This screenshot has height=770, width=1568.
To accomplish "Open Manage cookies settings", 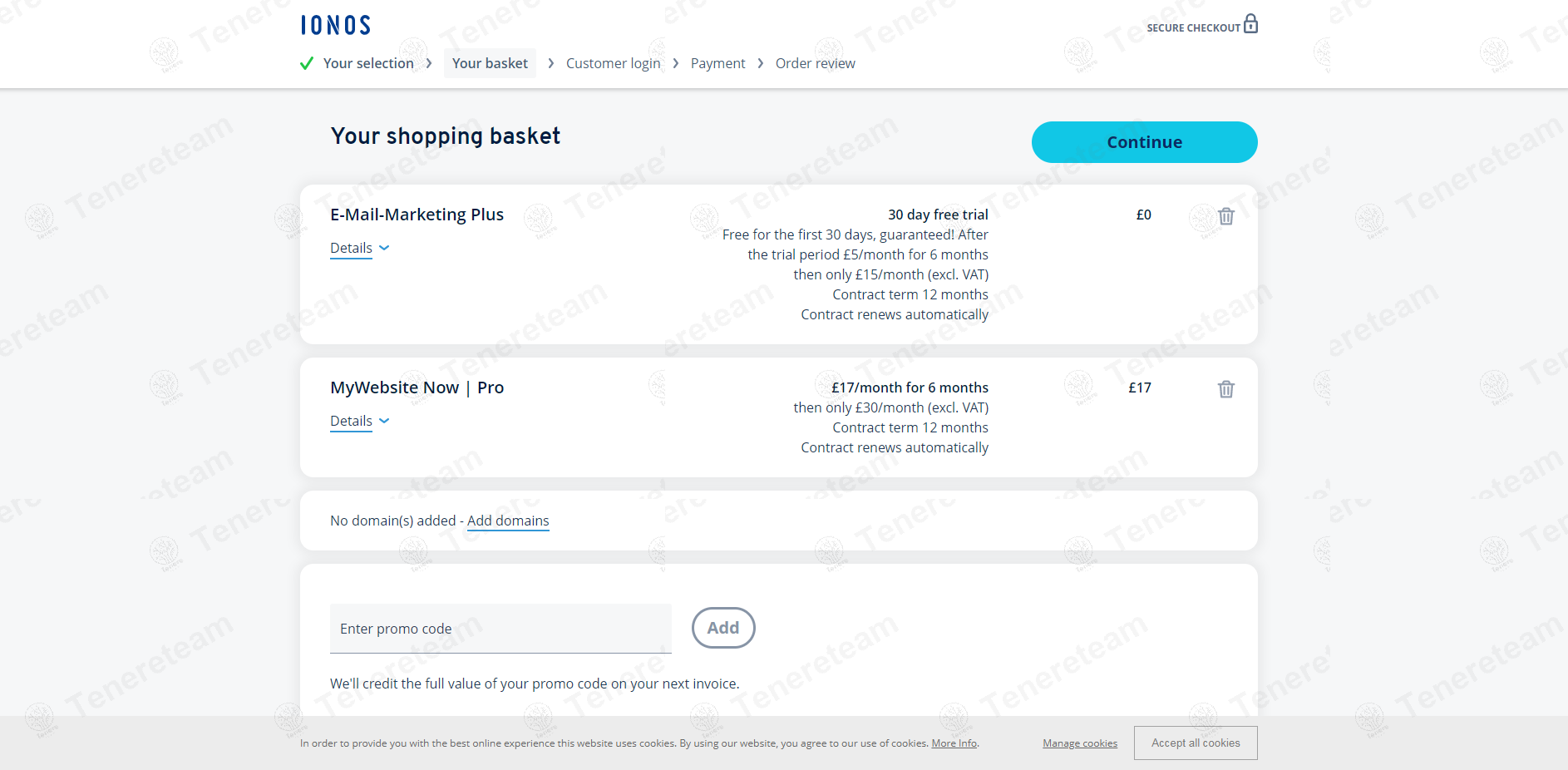I will (1080, 743).
